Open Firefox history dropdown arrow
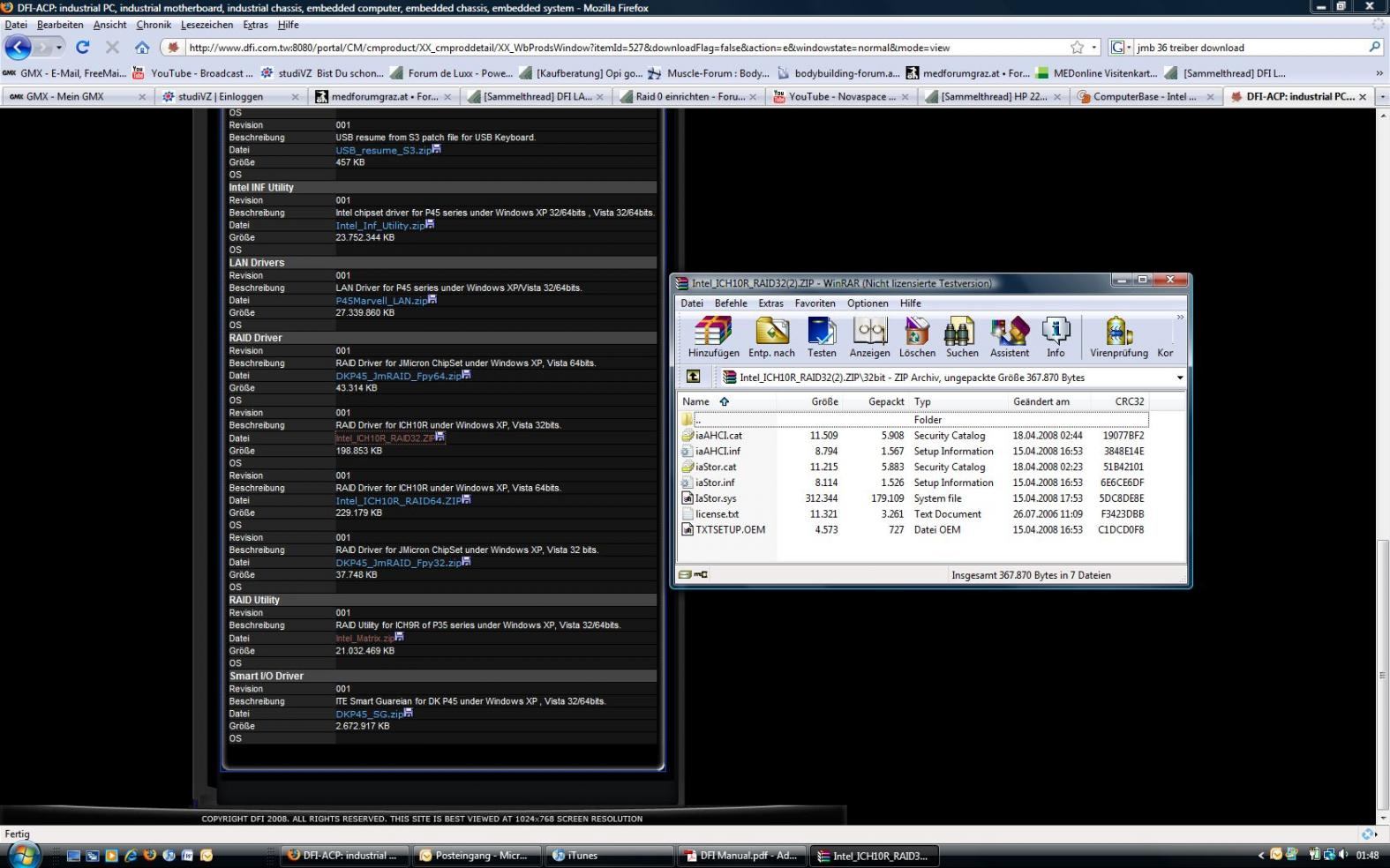 pos(59,48)
